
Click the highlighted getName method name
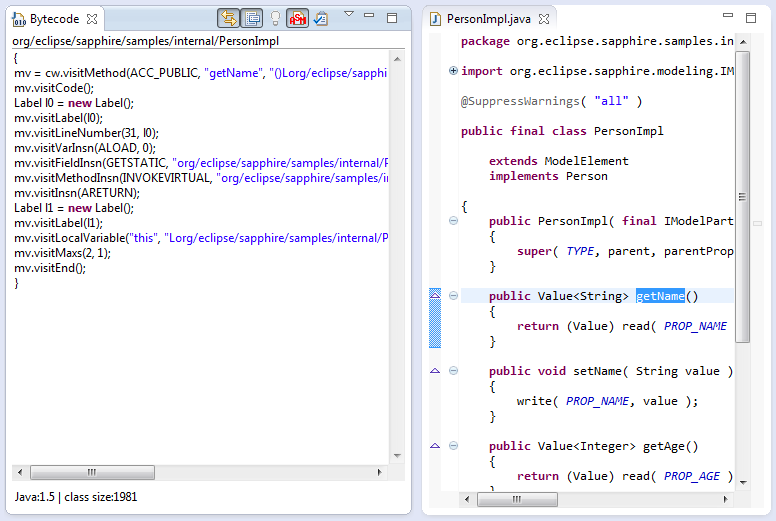click(x=660, y=296)
